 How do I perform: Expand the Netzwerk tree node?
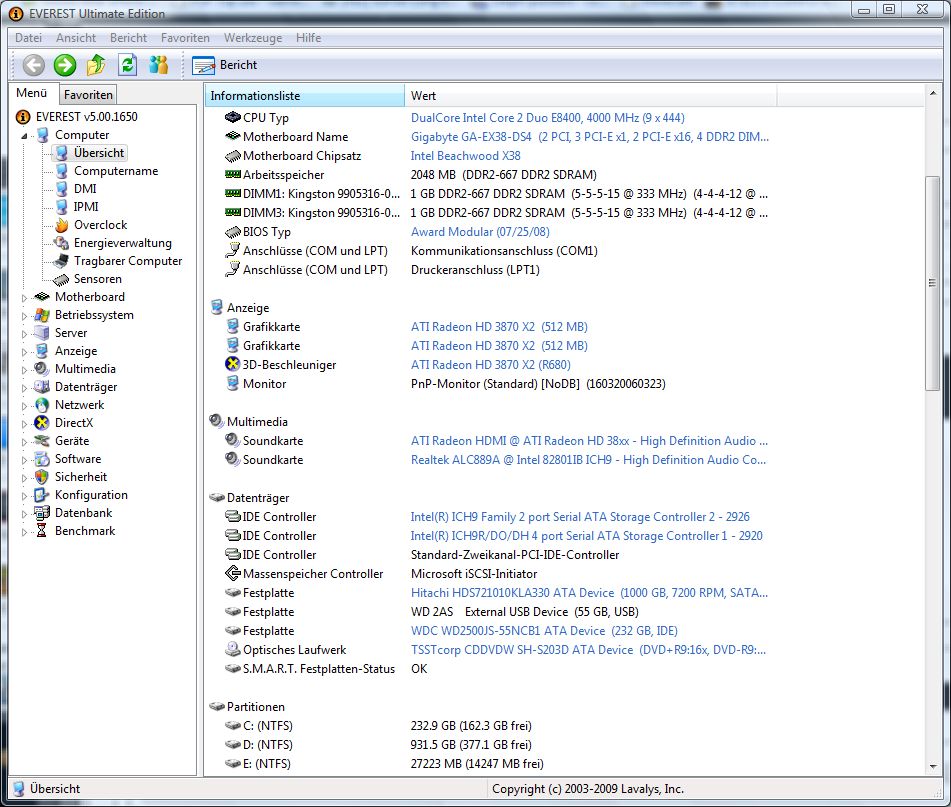pos(25,405)
